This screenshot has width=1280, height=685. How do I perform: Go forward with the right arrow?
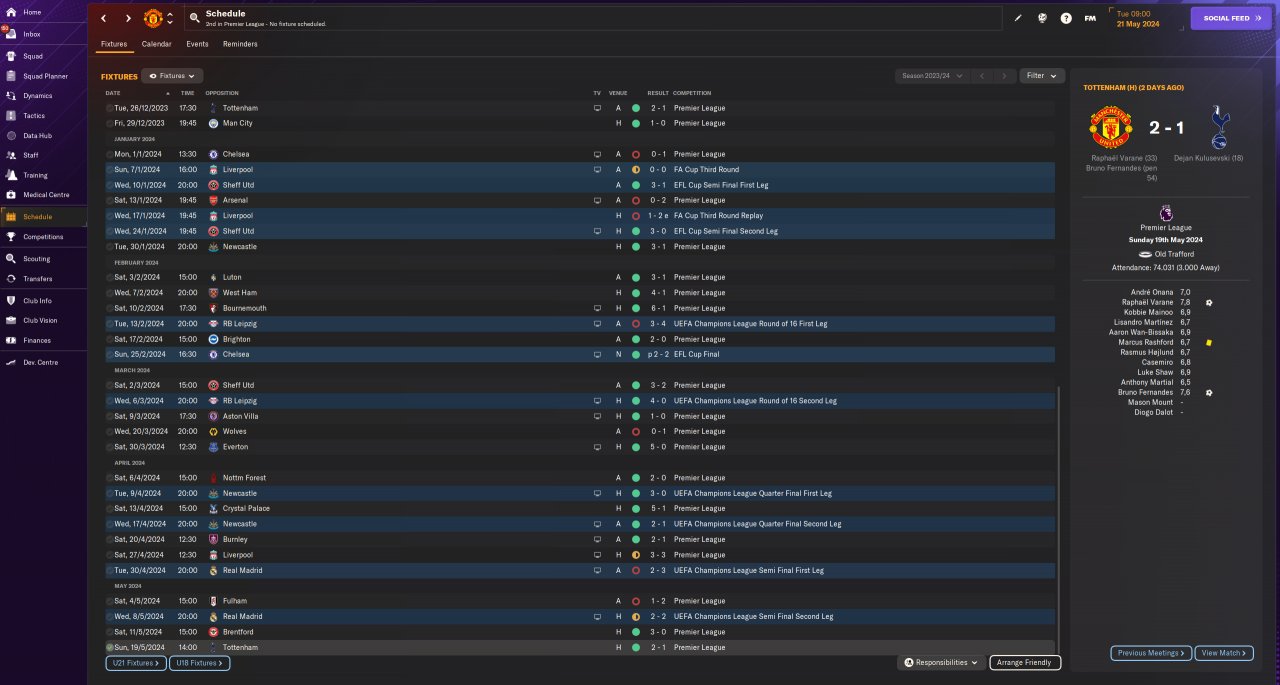[x=128, y=18]
